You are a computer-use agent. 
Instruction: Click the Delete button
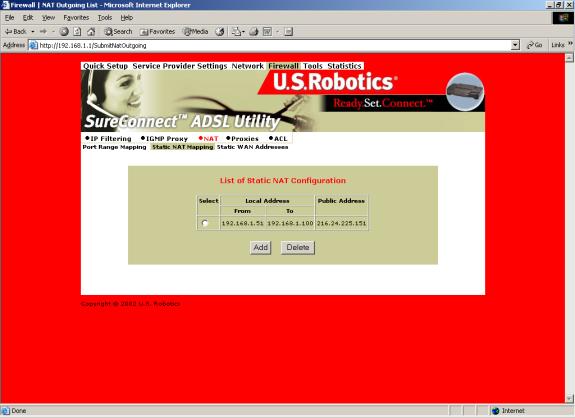[298, 248]
